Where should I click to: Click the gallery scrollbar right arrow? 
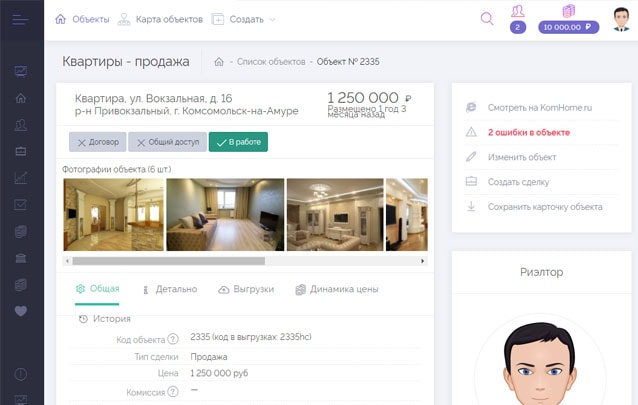422,261
